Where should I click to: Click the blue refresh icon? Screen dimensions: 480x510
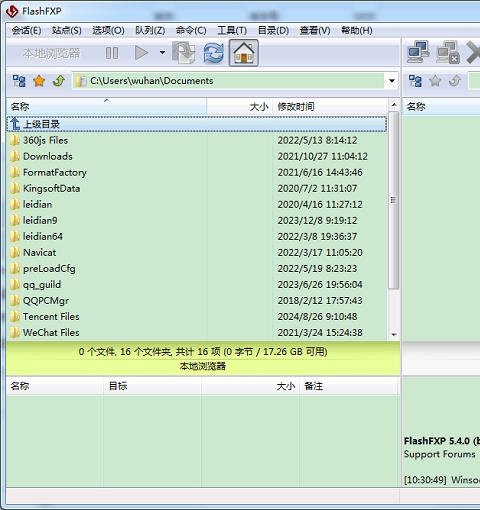click(213, 53)
